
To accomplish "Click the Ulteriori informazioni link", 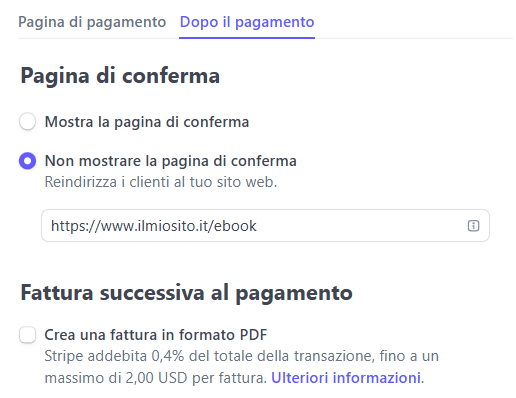I will [346, 378].
